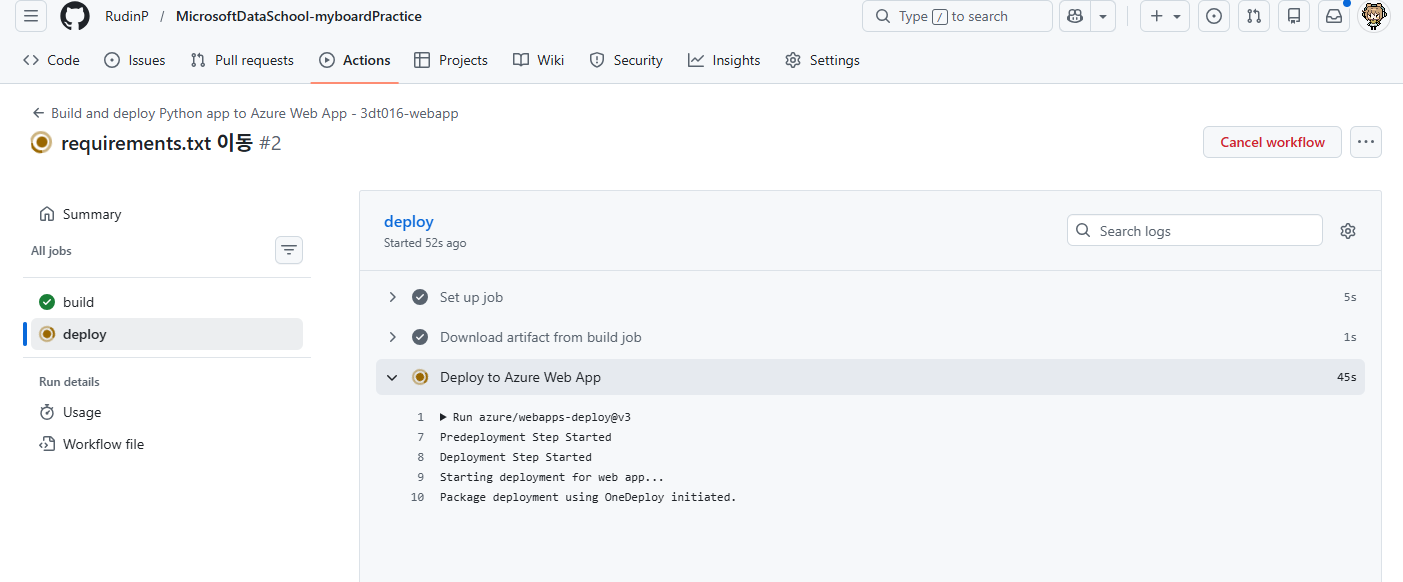1403x582 pixels.
Task: Open the workflow run more options menu
Action: (x=1366, y=142)
